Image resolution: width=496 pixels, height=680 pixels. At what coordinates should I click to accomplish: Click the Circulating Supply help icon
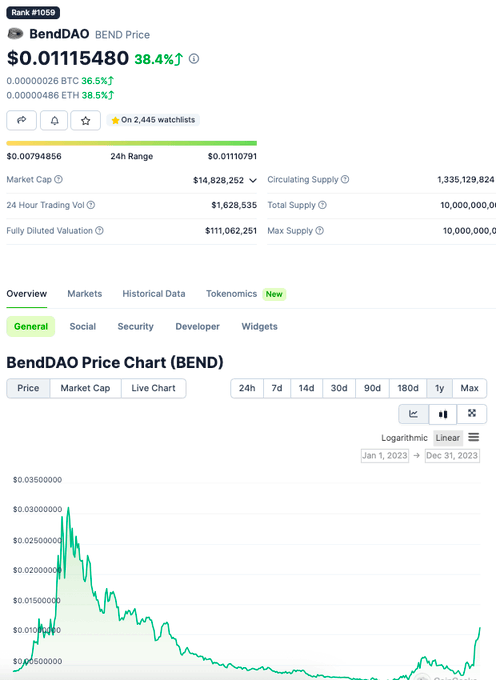click(345, 179)
